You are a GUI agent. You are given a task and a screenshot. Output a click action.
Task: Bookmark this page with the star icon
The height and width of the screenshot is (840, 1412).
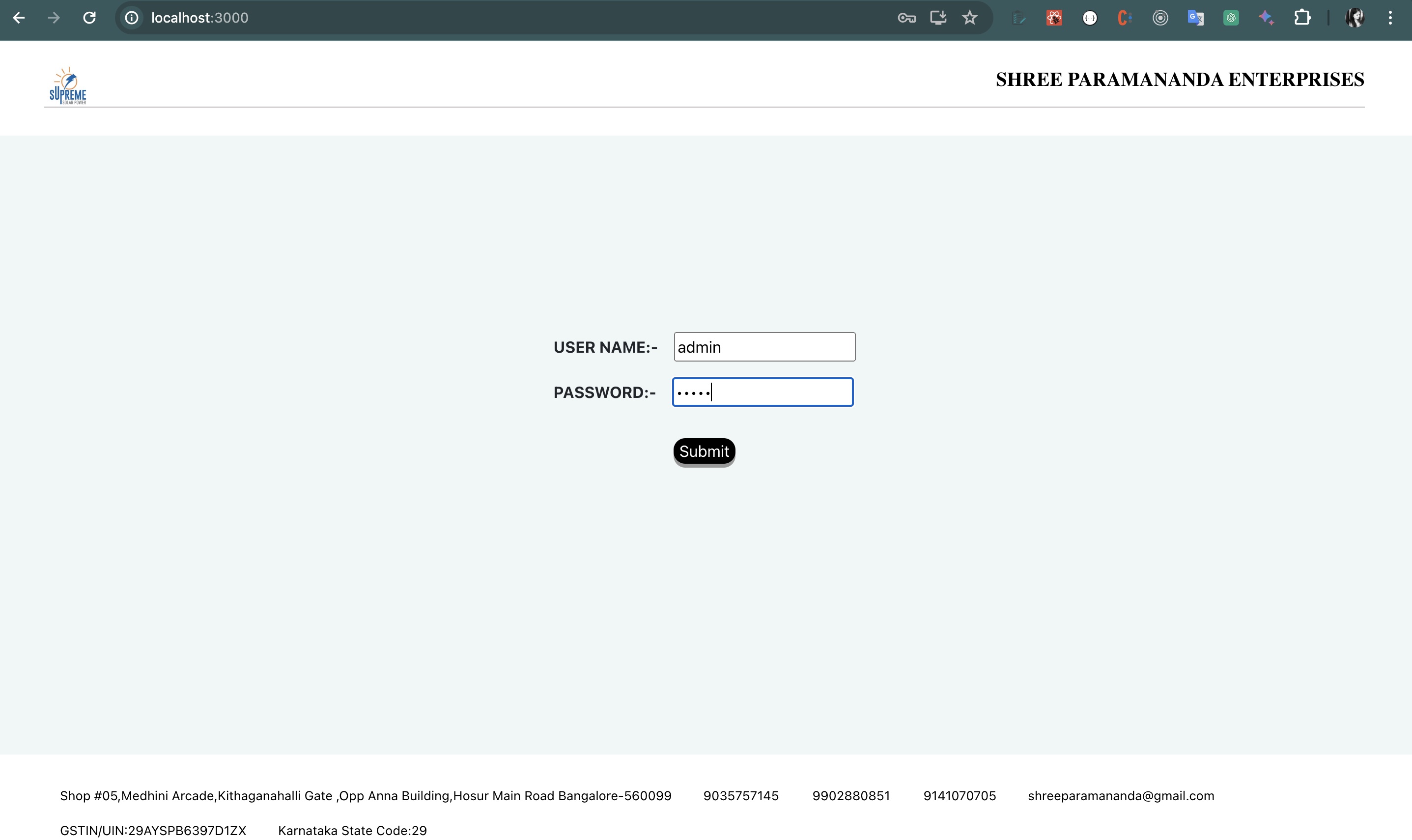click(x=969, y=18)
